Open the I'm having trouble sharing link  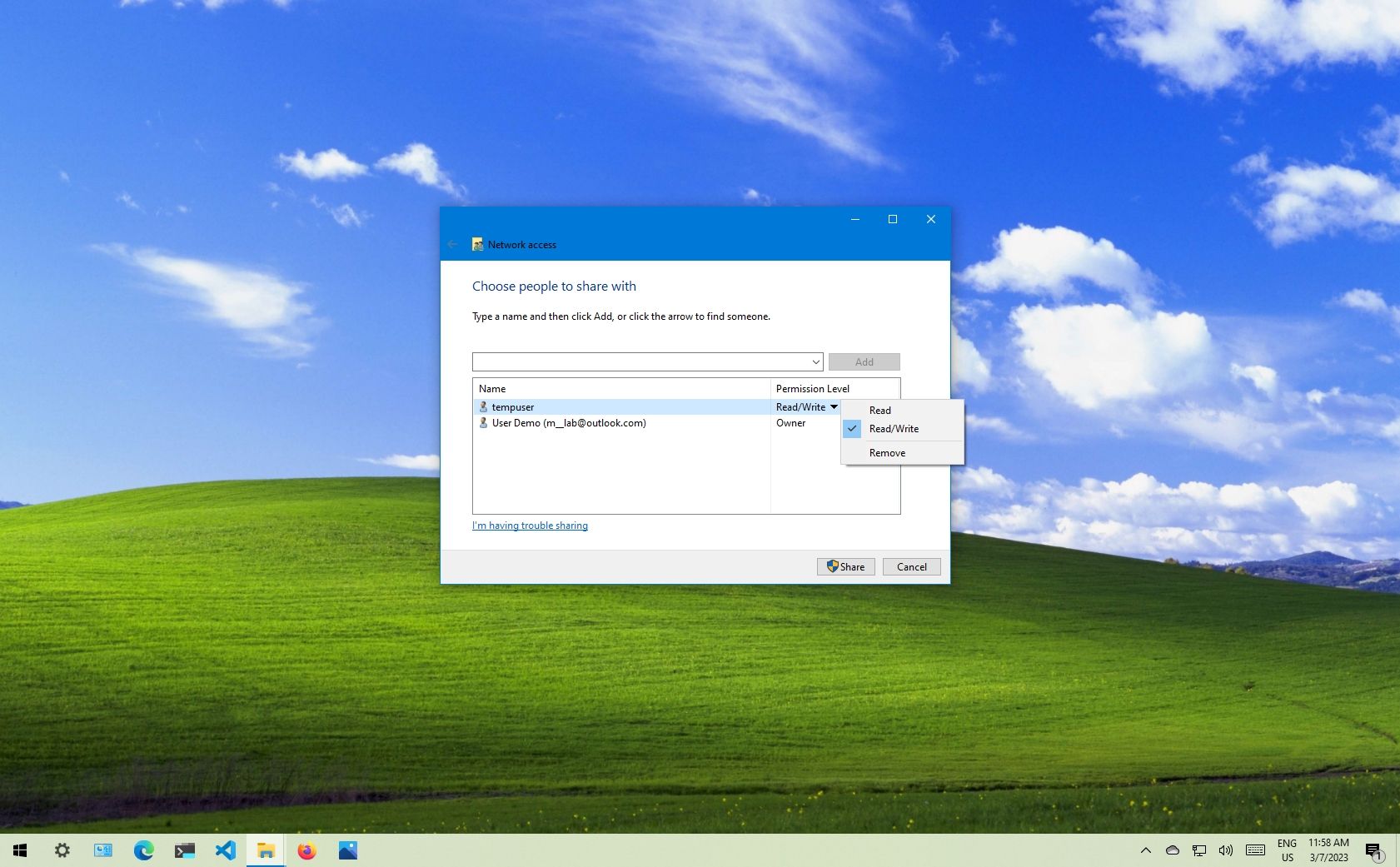530,525
